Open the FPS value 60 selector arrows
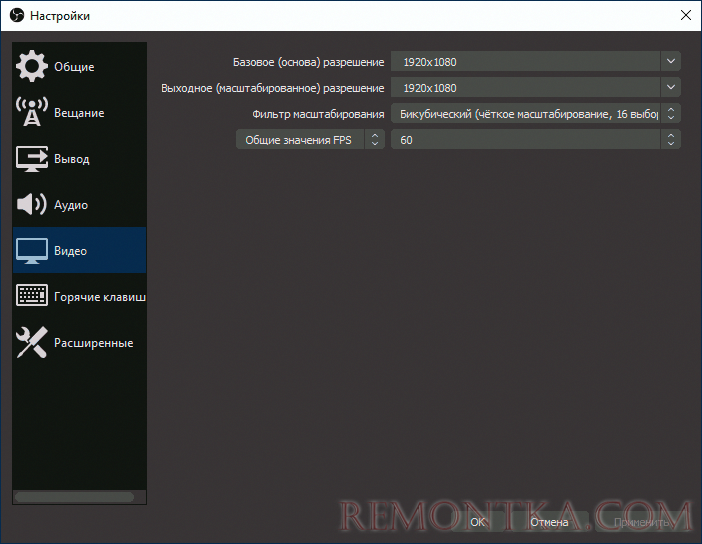The height and width of the screenshot is (544, 702). point(671,139)
